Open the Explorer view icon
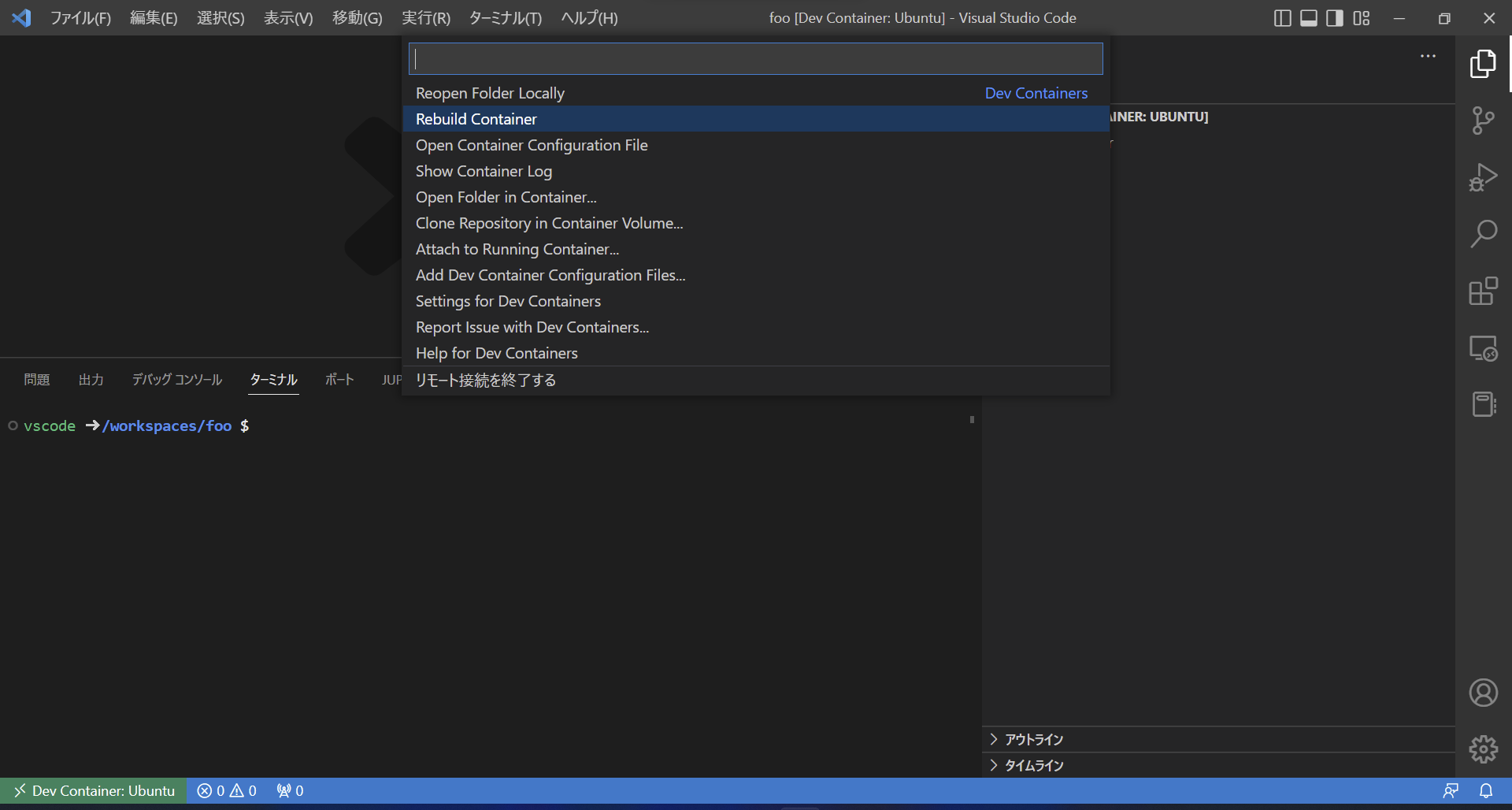 pyautogui.click(x=1483, y=64)
